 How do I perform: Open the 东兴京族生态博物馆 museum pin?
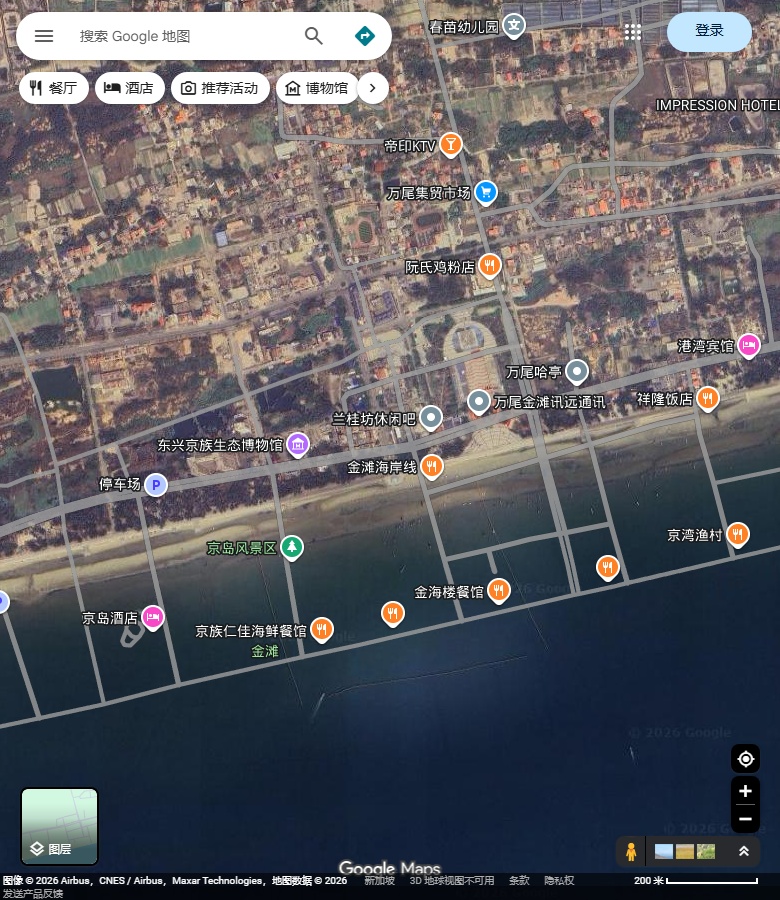pyautogui.click(x=298, y=445)
